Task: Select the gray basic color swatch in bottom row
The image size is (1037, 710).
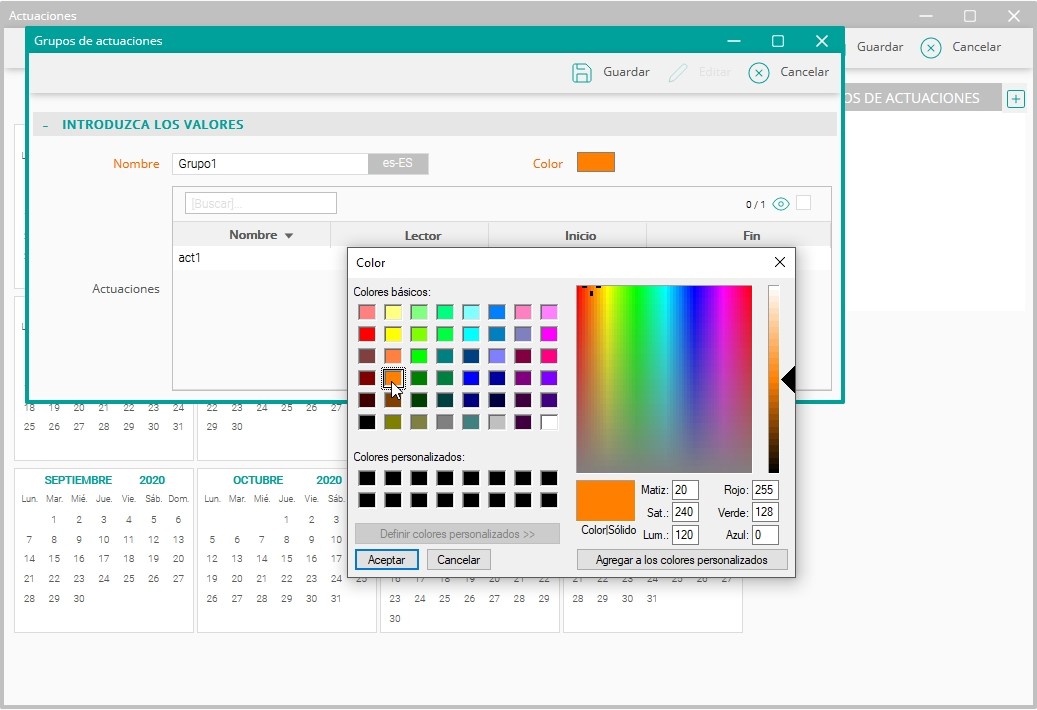Action: tap(444, 422)
